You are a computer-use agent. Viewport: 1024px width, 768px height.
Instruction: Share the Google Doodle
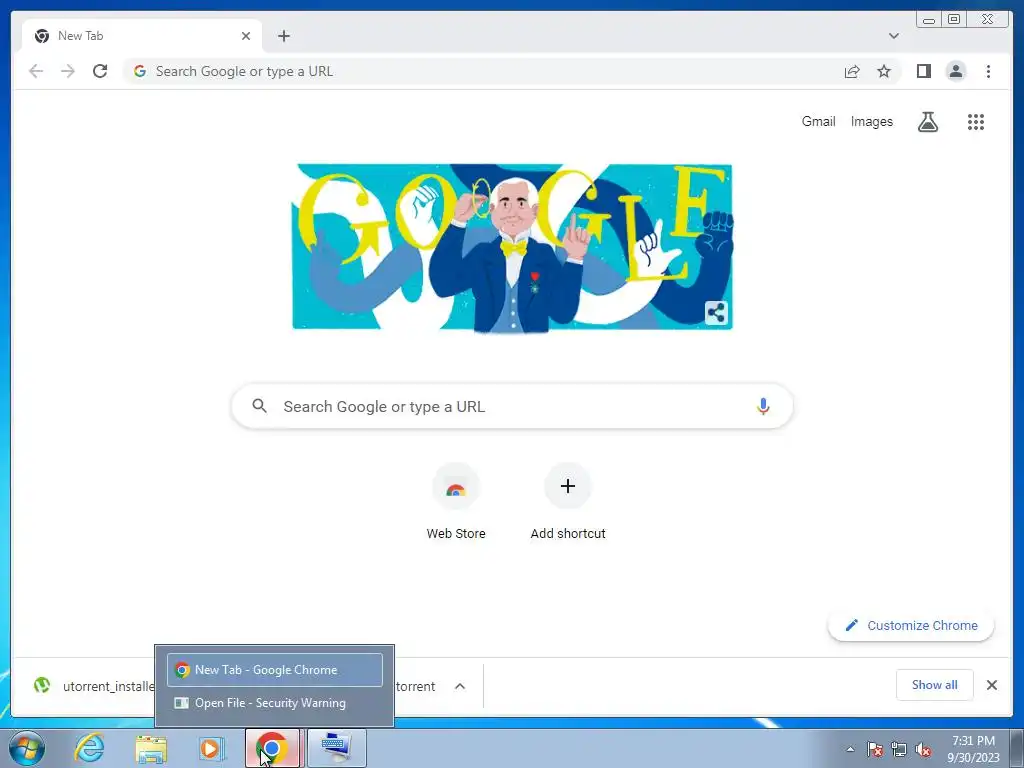pos(716,313)
